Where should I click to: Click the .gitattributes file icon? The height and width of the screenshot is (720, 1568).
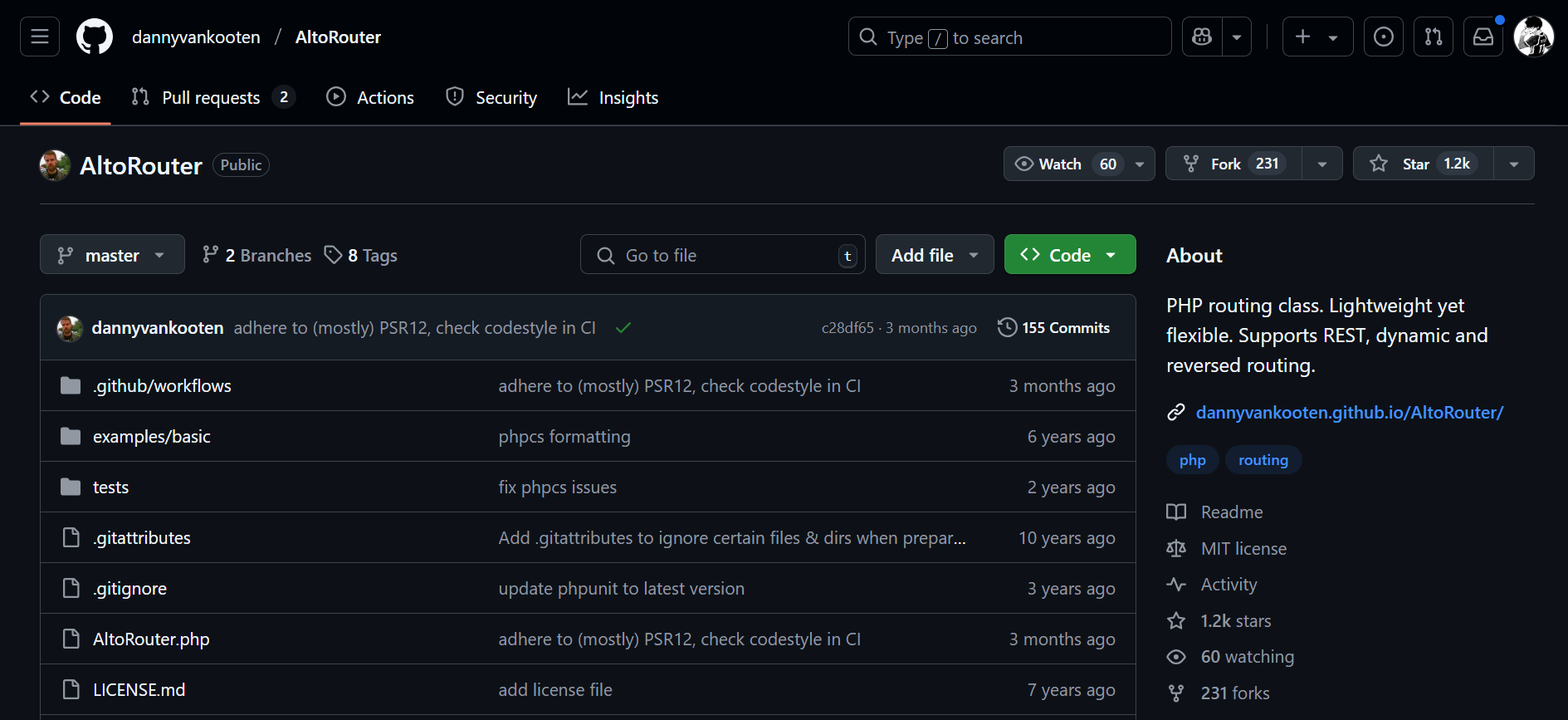coord(71,537)
